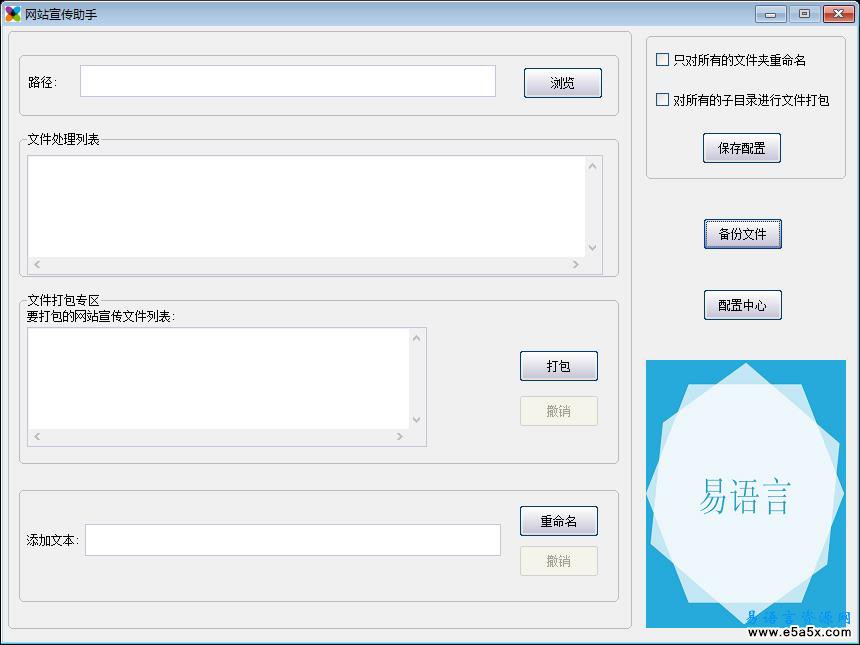Click the 重命名 button
The width and height of the screenshot is (860, 645).
(559, 521)
